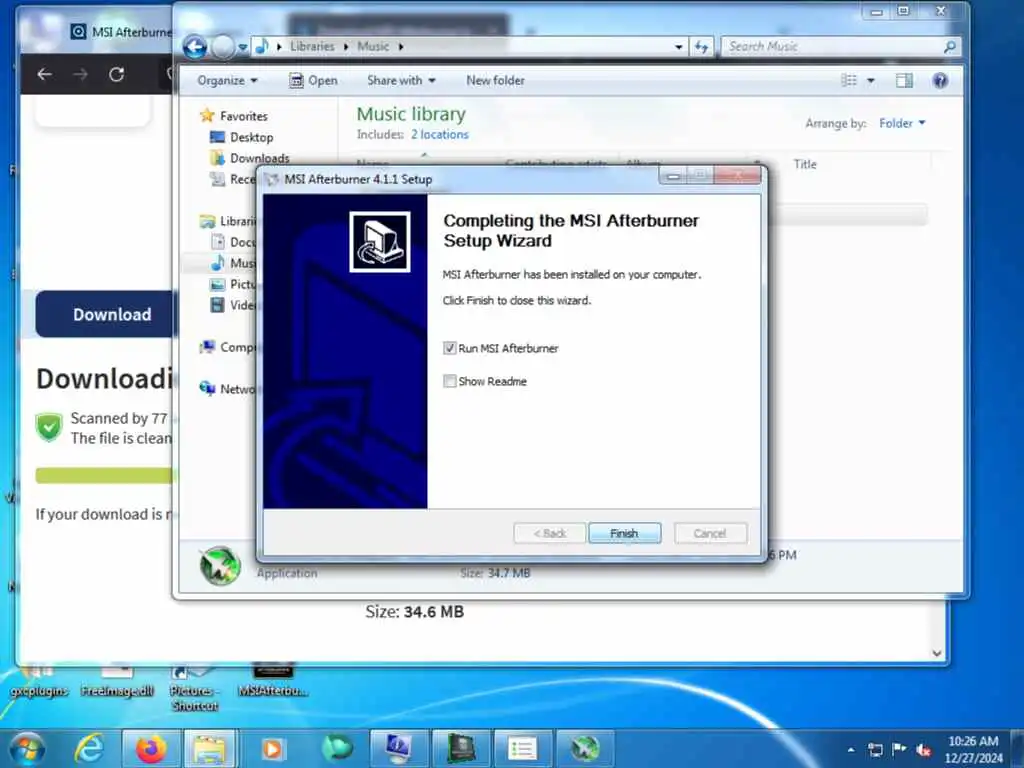
Task: Click the application icon in details pane
Action: click(220, 566)
